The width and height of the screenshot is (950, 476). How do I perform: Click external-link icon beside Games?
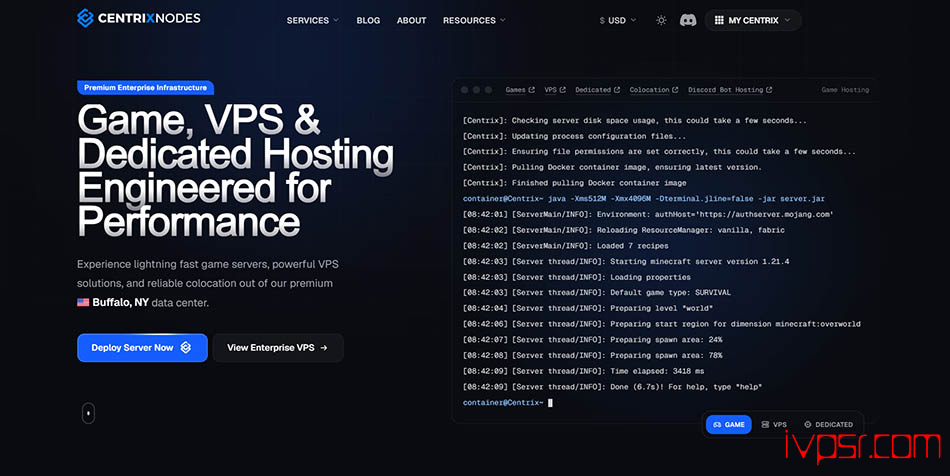point(531,90)
